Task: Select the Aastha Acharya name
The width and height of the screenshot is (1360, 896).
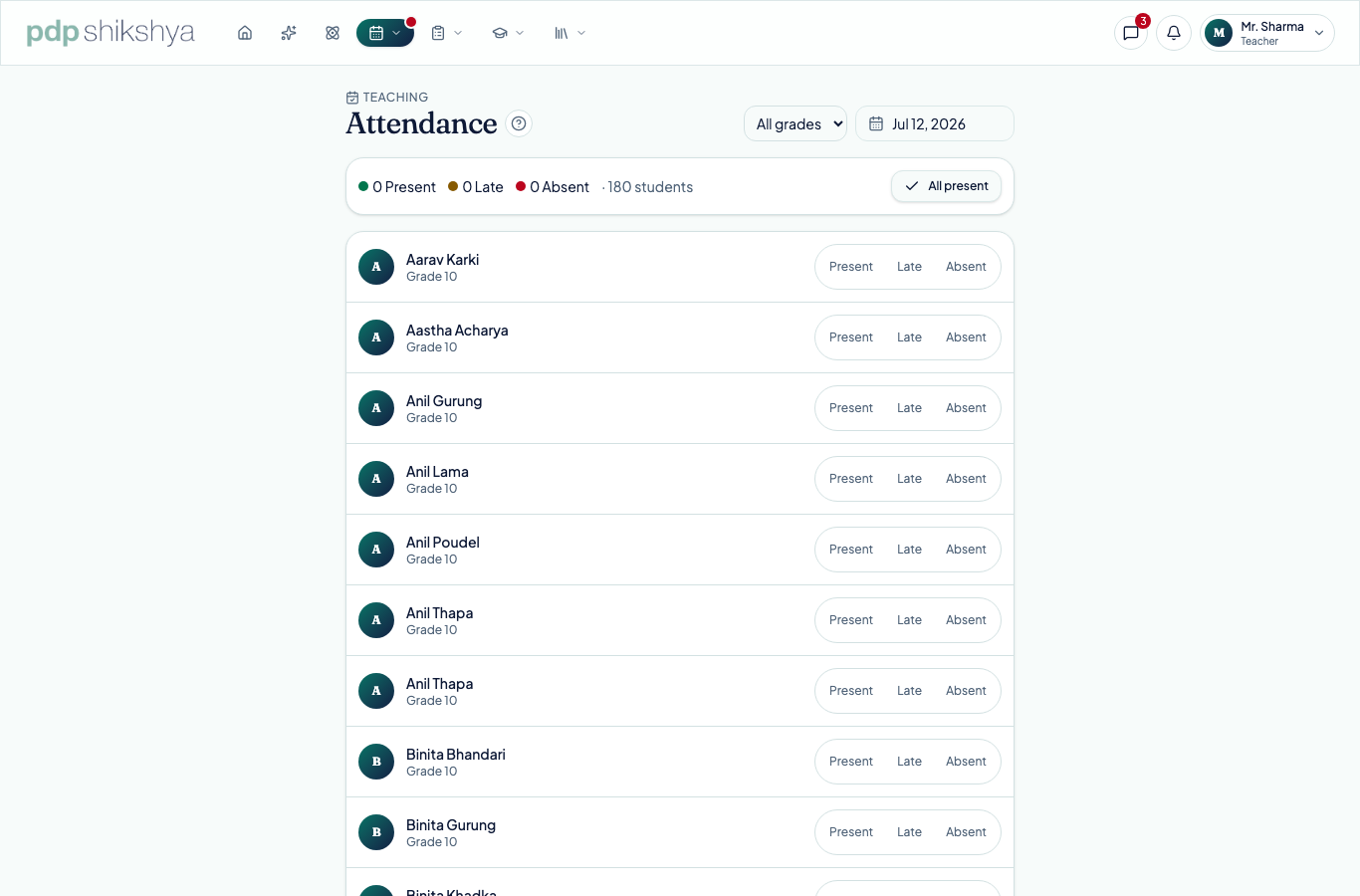Action: tap(457, 331)
